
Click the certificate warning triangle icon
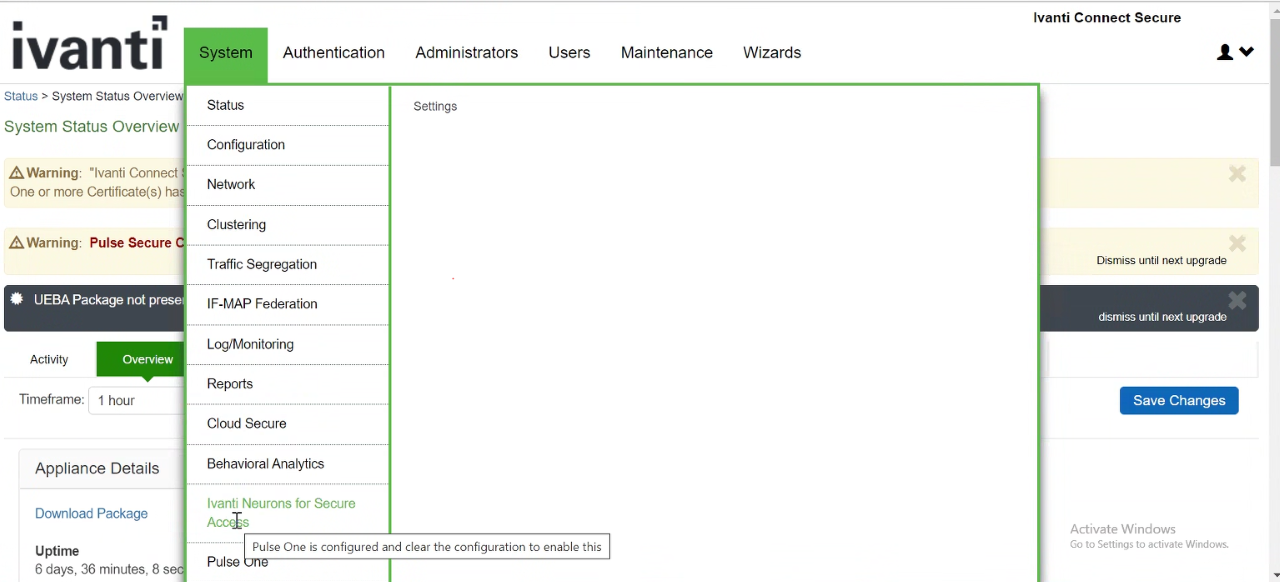coord(17,172)
